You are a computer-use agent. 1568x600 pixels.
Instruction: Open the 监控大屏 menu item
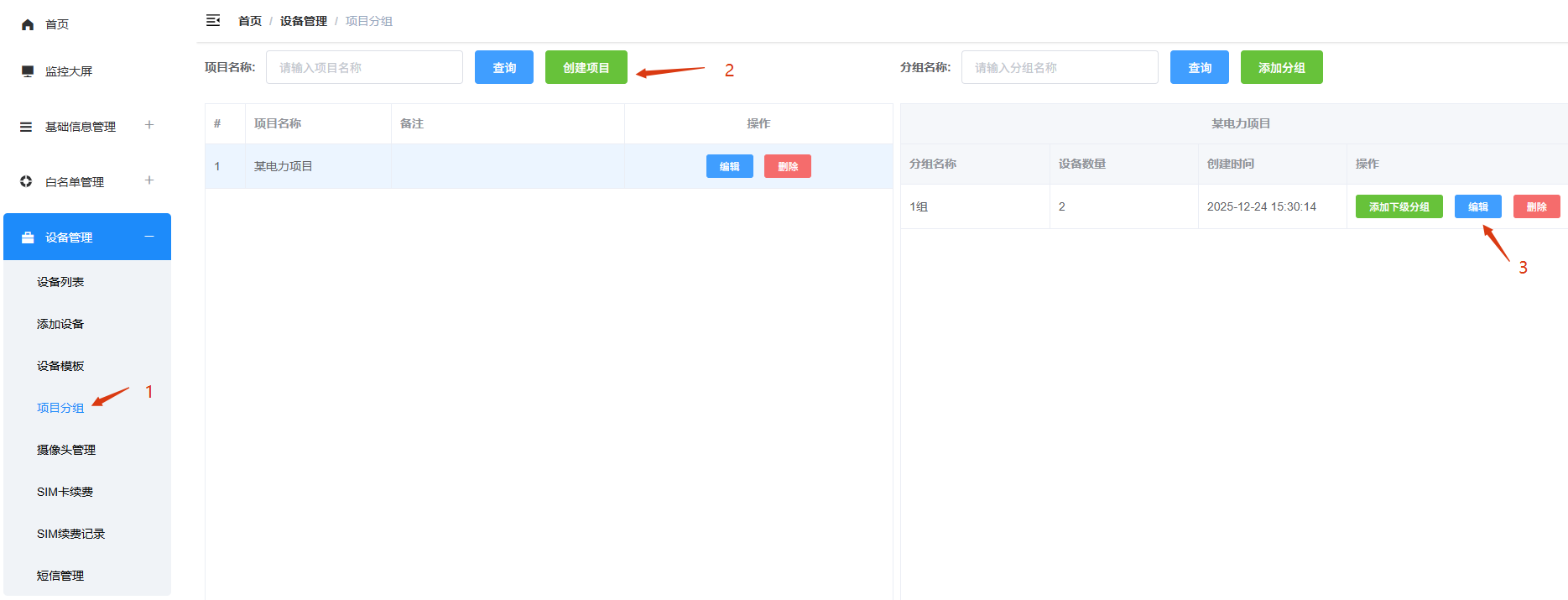point(69,71)
